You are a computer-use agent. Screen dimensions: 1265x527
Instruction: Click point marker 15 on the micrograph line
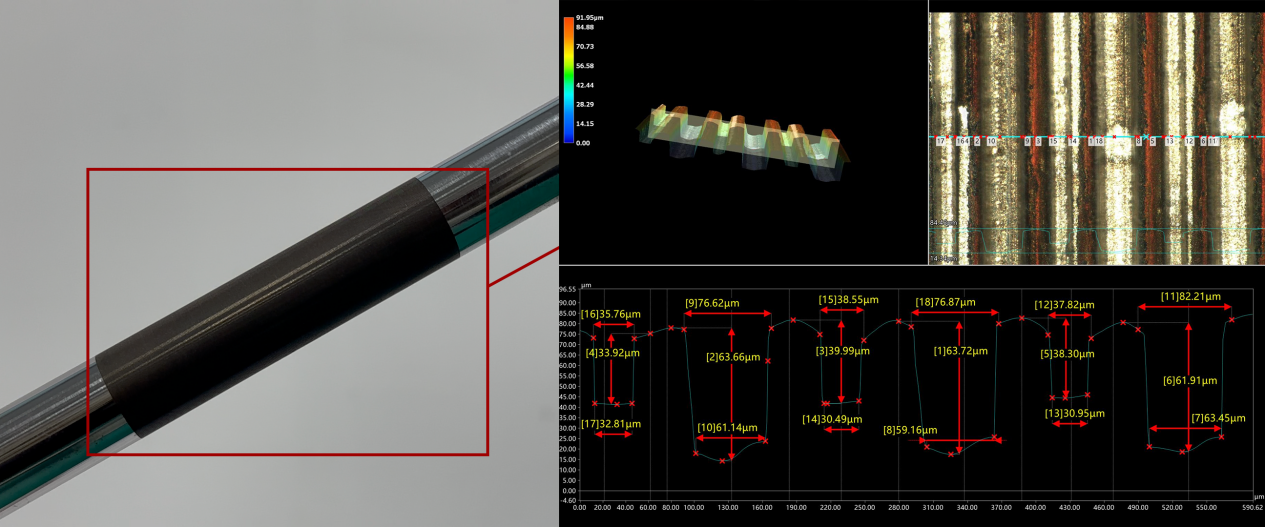(1053, 141)
